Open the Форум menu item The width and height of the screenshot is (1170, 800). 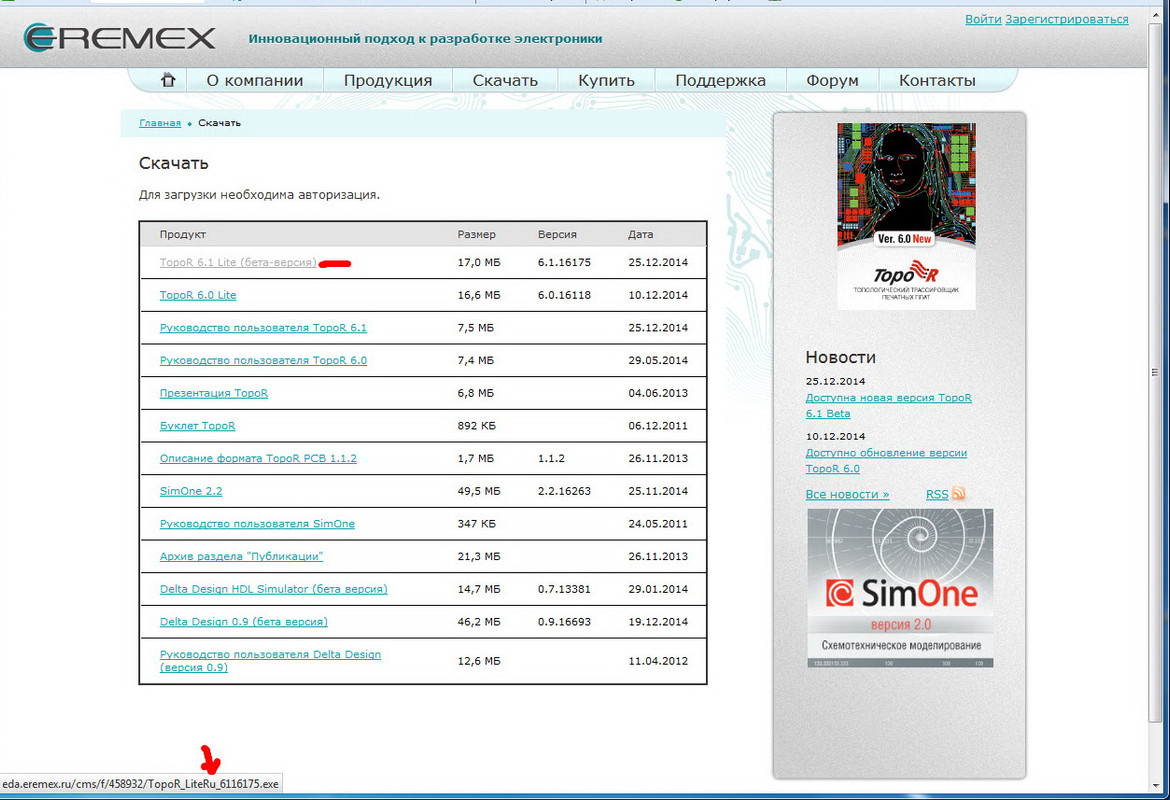click(832, 81)
